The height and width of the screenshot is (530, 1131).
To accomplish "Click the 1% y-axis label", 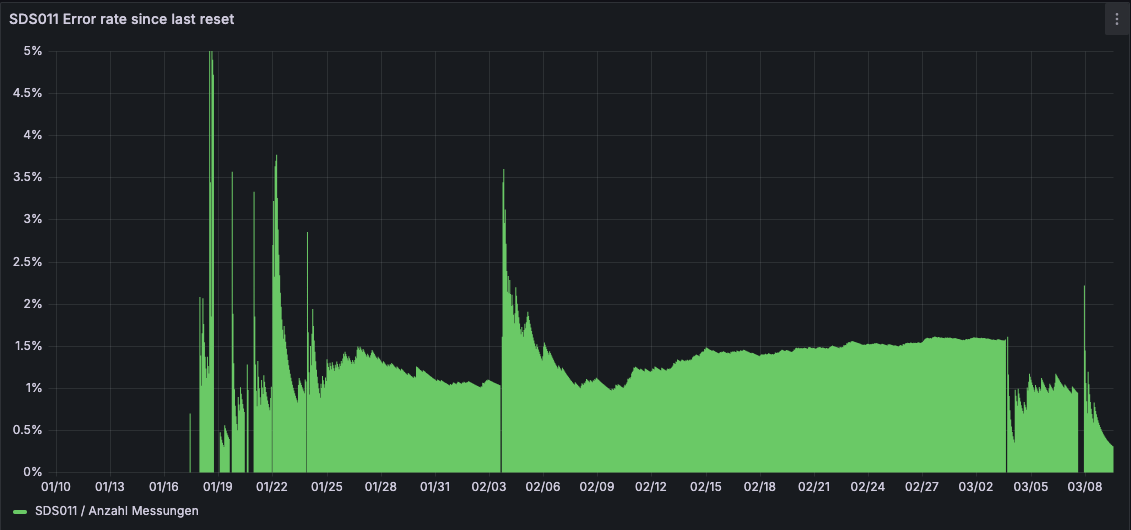I will [34, 388].
